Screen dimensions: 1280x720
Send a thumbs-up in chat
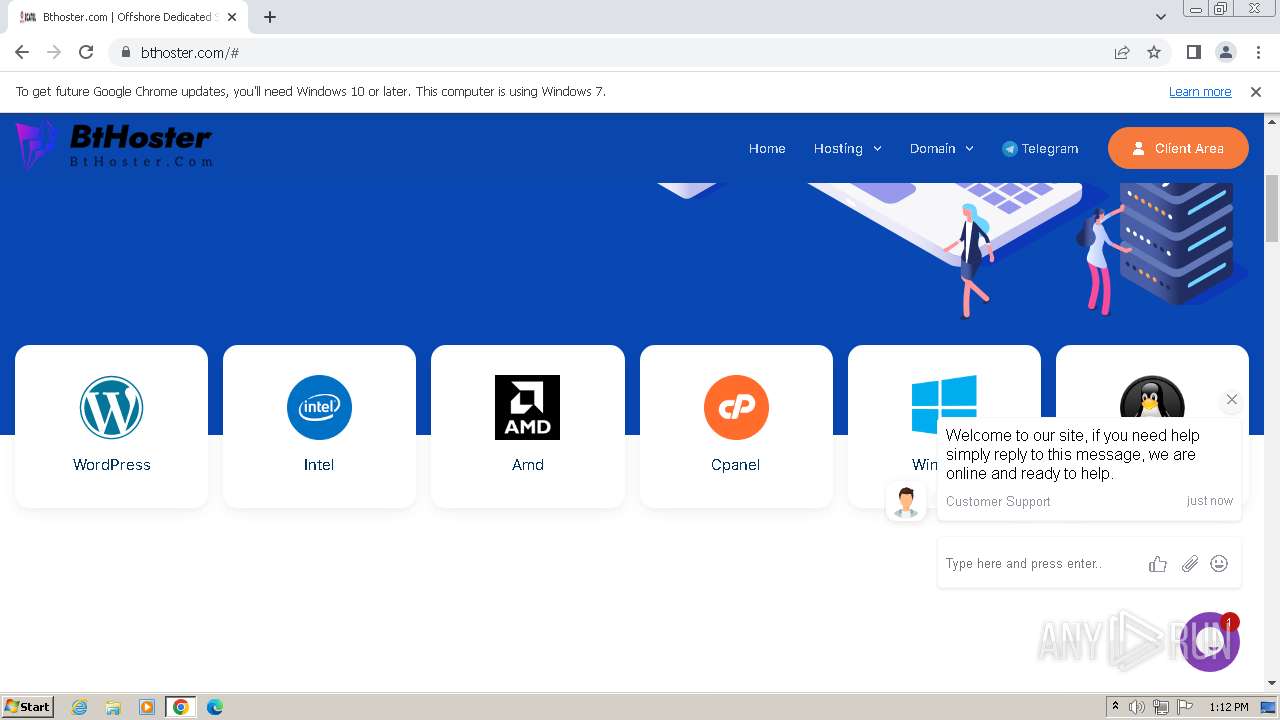click(1158, 564)
